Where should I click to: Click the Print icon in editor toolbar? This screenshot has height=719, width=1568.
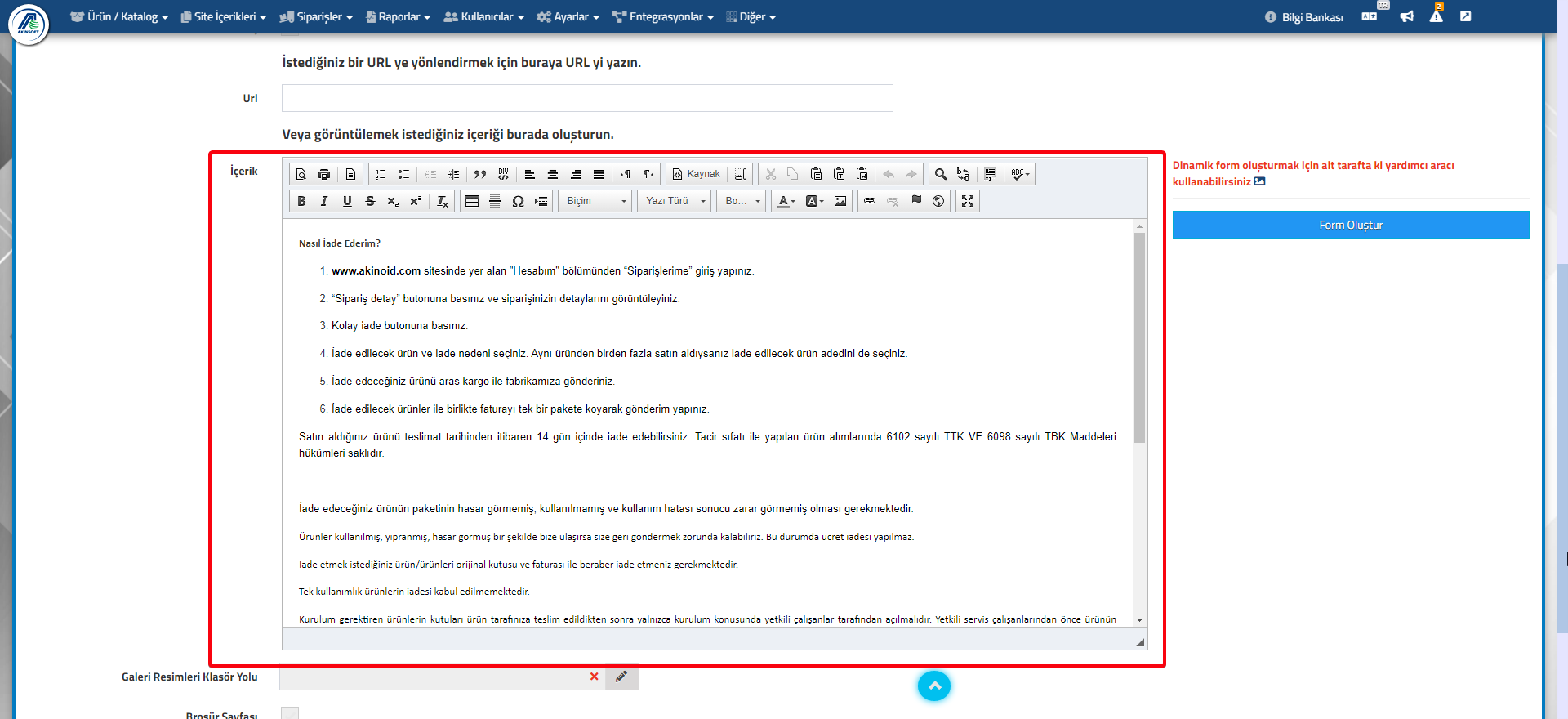(324, 174)
